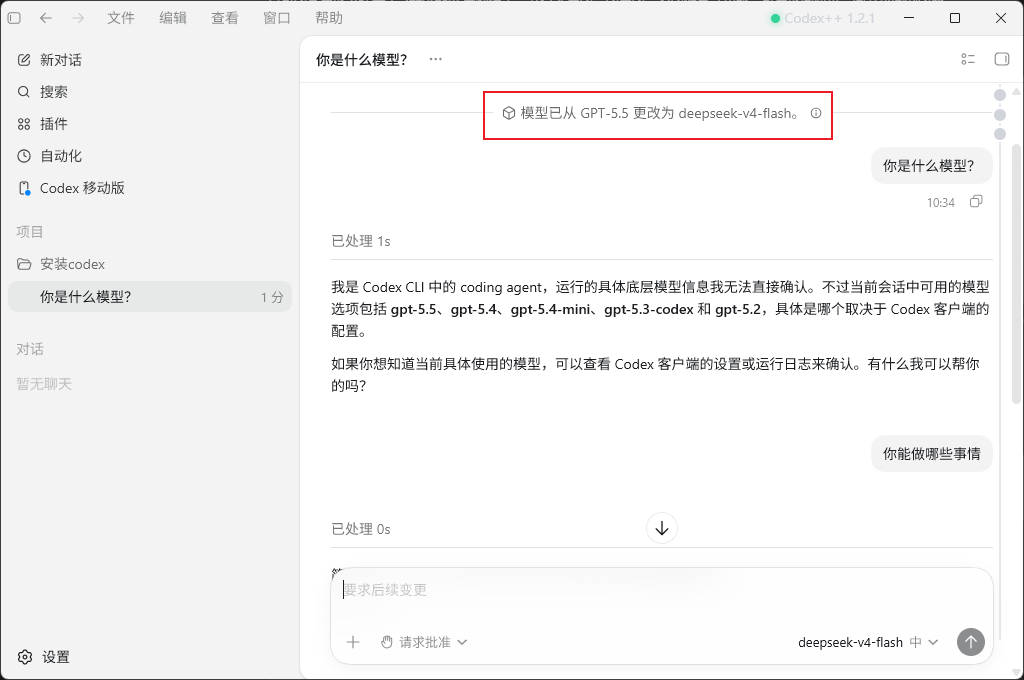The width and height of the screenshot is (1024, 680).
Task: Click the chat vertical scrollbar
Action: 1016,274
